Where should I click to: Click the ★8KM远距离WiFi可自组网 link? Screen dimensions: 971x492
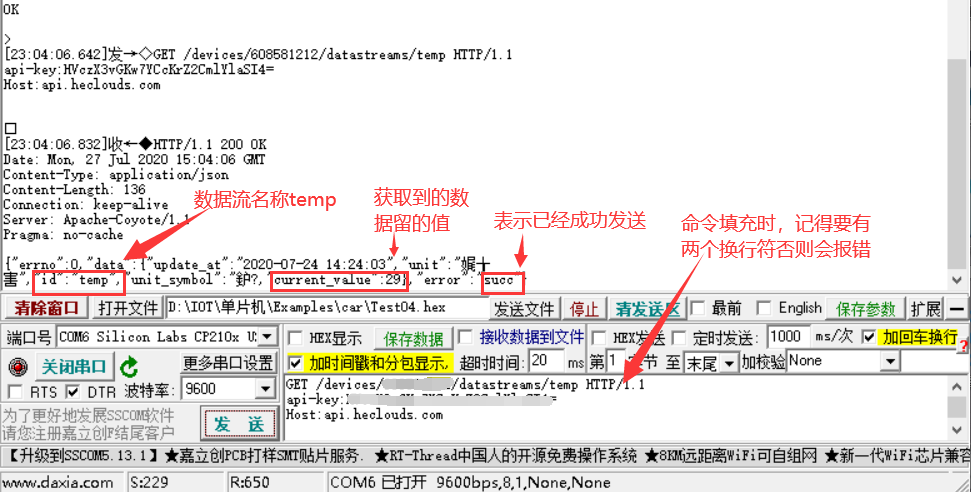pyautogui.click(x=731, y=457)
